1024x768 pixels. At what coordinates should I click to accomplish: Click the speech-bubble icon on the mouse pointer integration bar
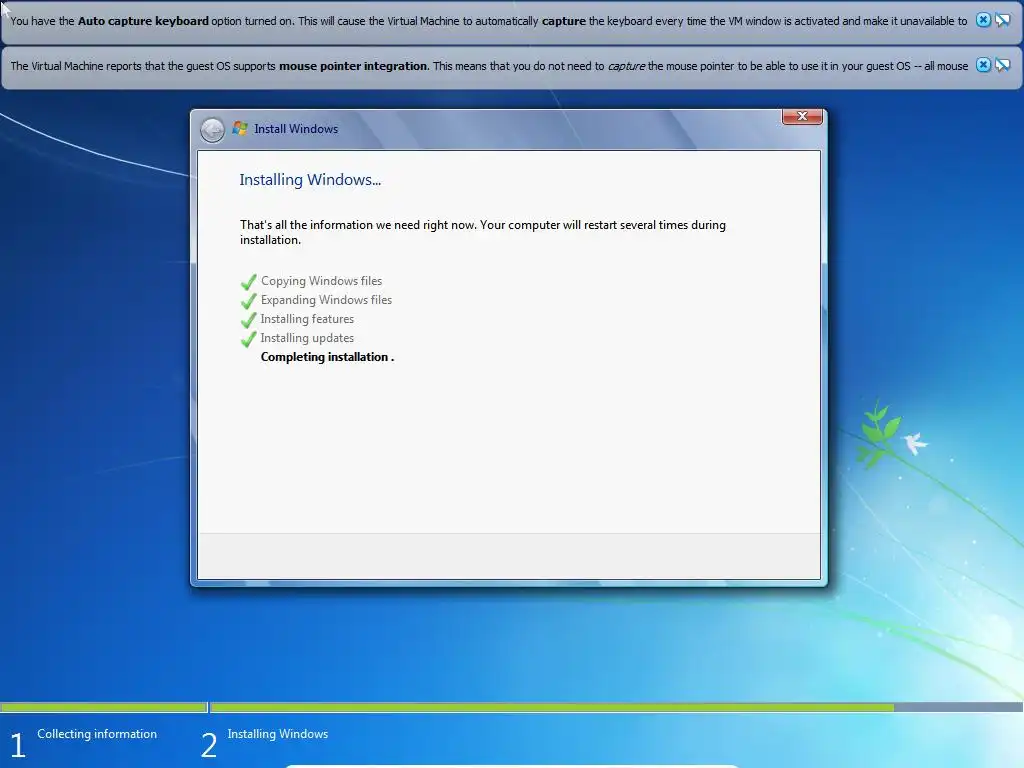click(1002, 65)
